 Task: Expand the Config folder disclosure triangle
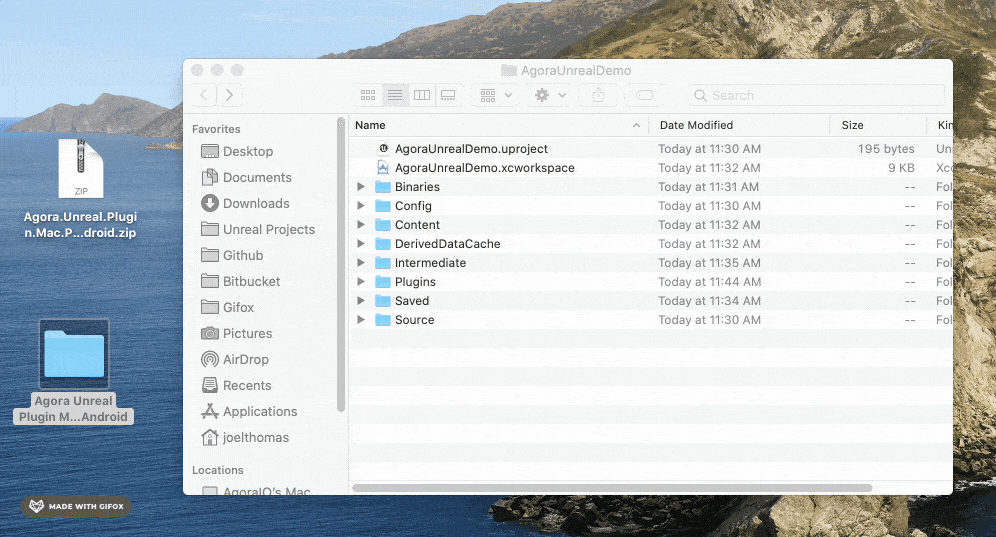tap(361, 206)
